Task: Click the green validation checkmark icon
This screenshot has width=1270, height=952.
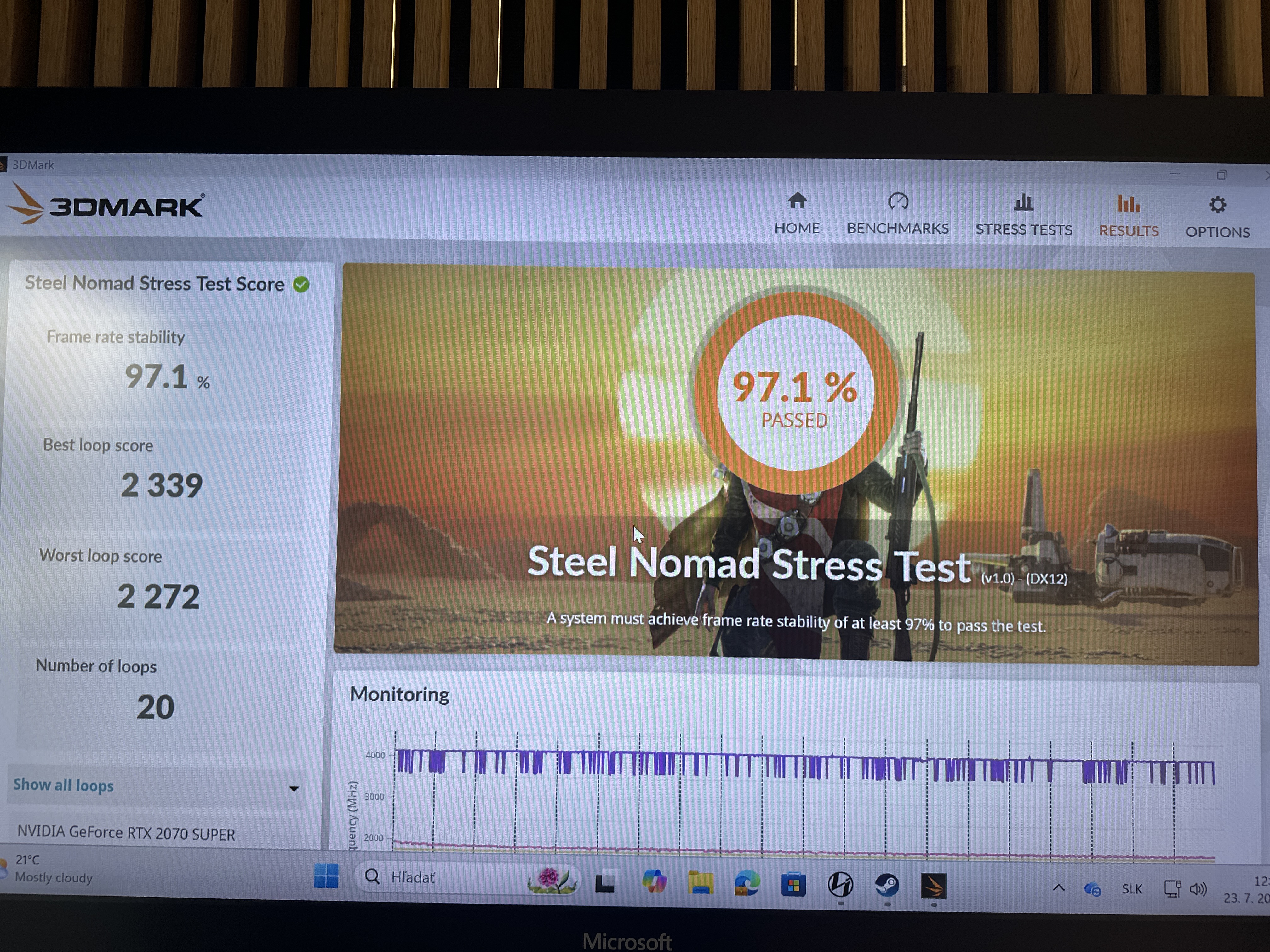Action: click(x=301, y=284)
